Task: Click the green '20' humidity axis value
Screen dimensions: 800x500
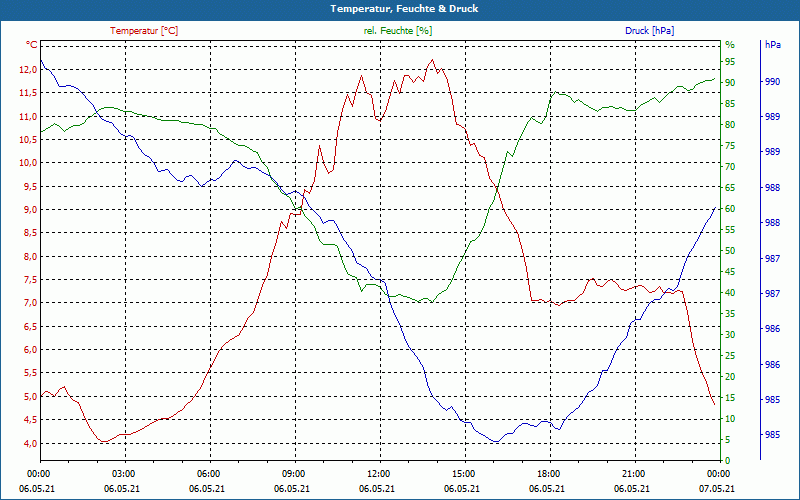Action: (x=730, y=377)
